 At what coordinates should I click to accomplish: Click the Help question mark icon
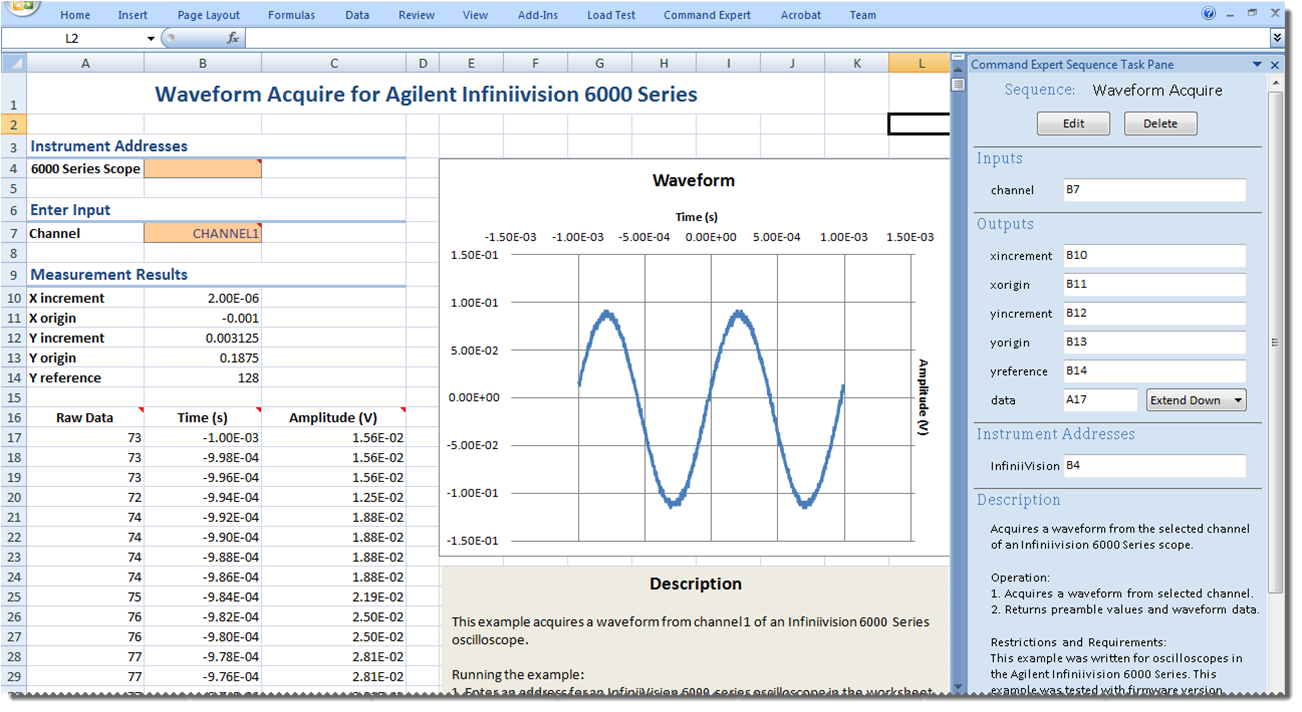(1209, 14)
